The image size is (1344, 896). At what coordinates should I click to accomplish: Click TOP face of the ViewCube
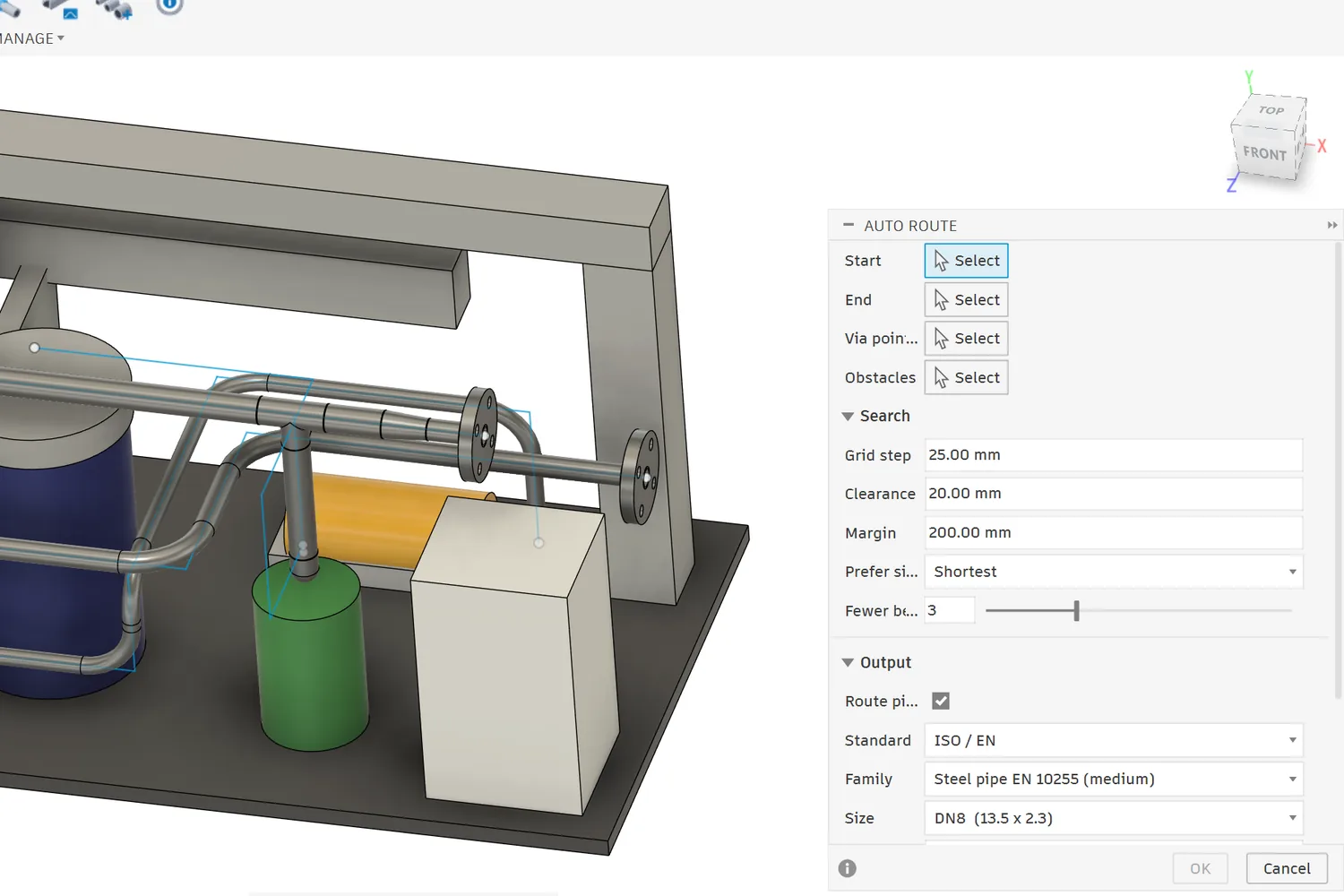[x=1271, y=110]
